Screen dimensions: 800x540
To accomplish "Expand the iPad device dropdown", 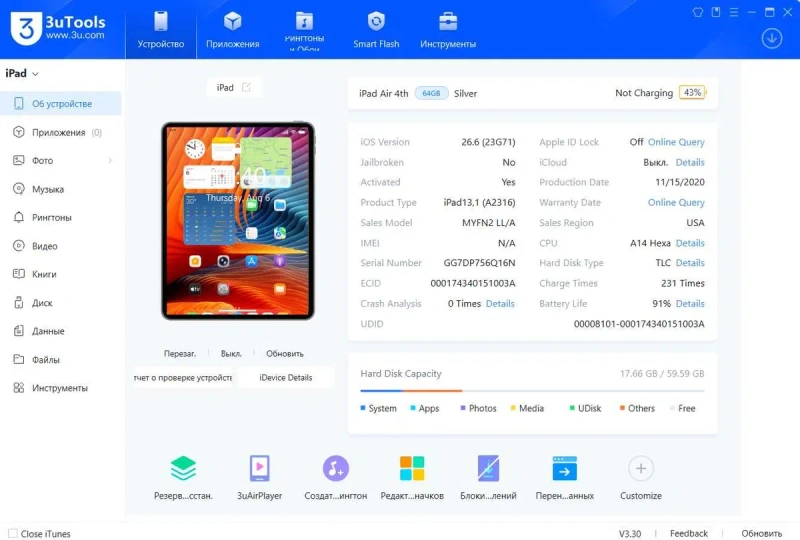I will click(x=22, y=73).
